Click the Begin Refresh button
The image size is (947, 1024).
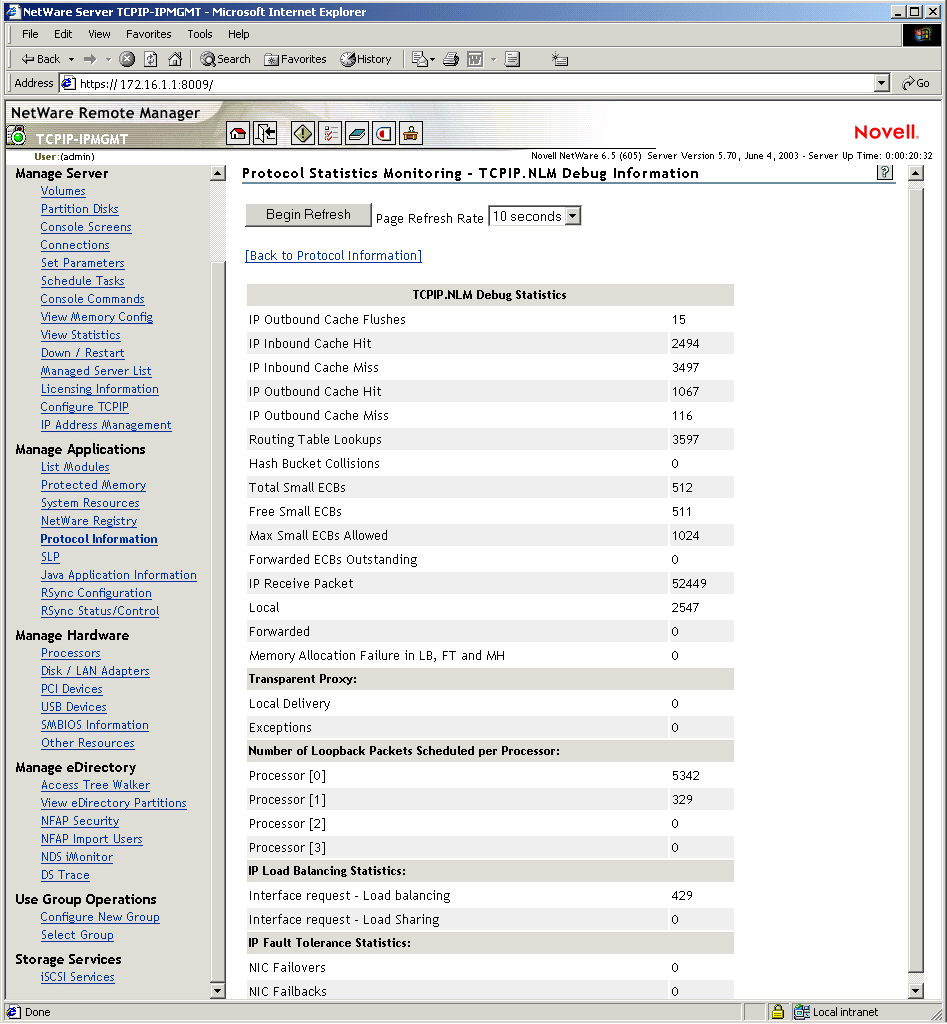coord(308,215)
